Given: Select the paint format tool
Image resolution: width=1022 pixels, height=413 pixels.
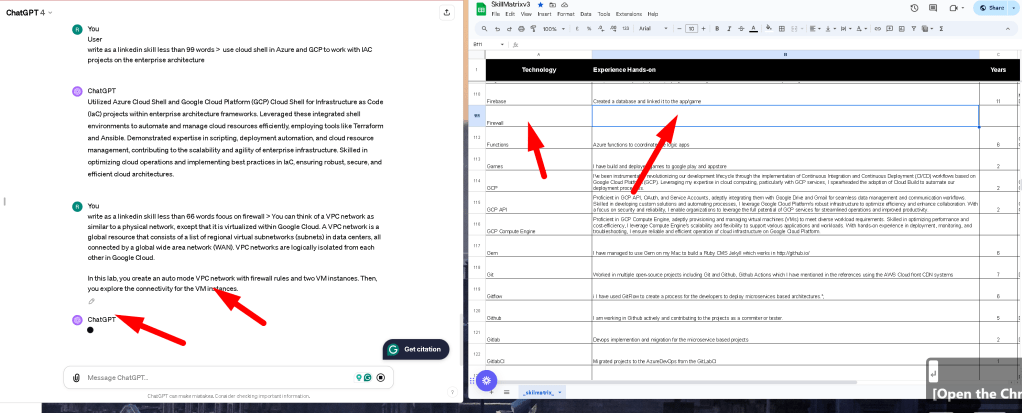Looking at the screenshot, I should tap(533, 29).
